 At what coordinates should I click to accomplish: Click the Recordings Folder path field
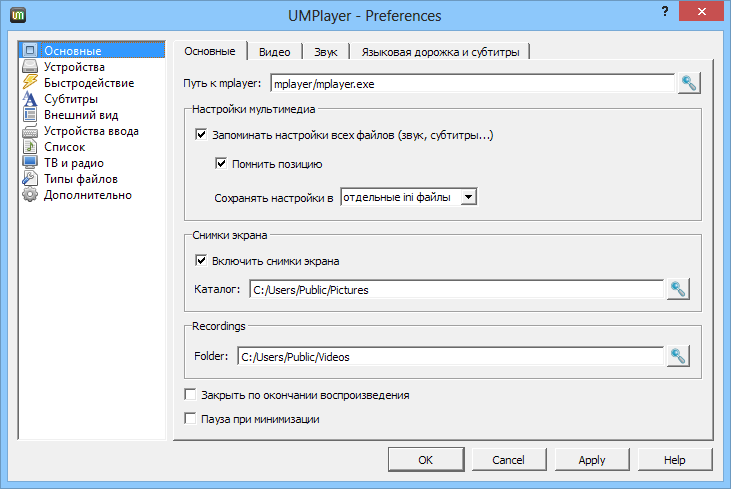pos(450,355)
